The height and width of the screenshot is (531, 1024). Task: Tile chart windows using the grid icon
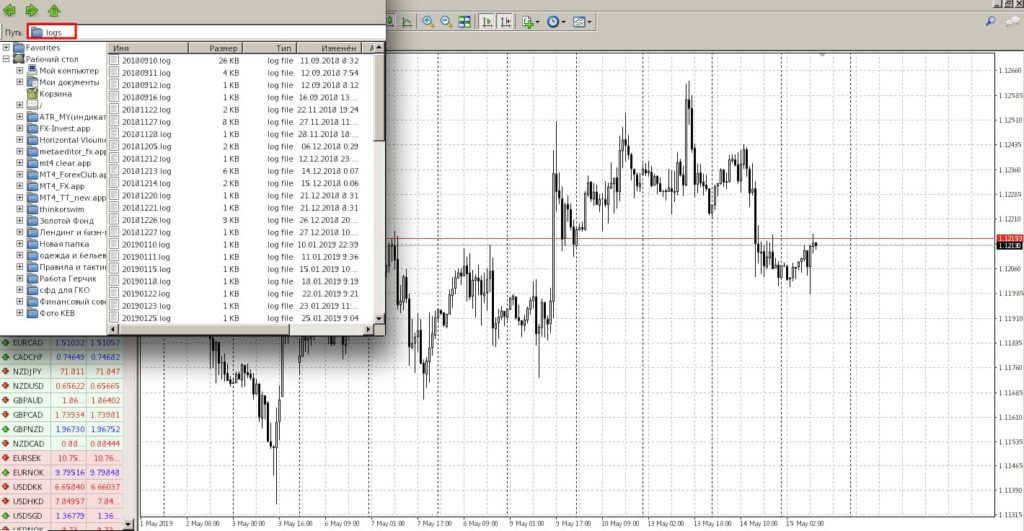pyautogui.click(x=465, y=21)
